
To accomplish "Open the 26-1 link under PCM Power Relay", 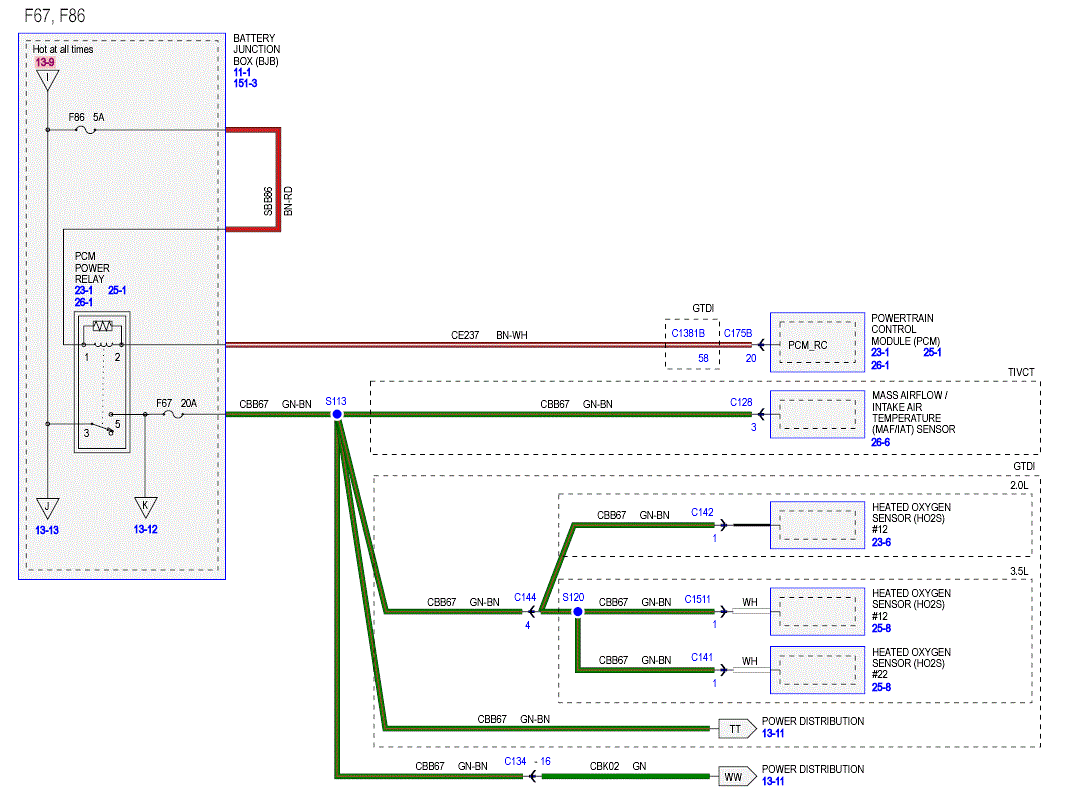I will coord(83,302).
